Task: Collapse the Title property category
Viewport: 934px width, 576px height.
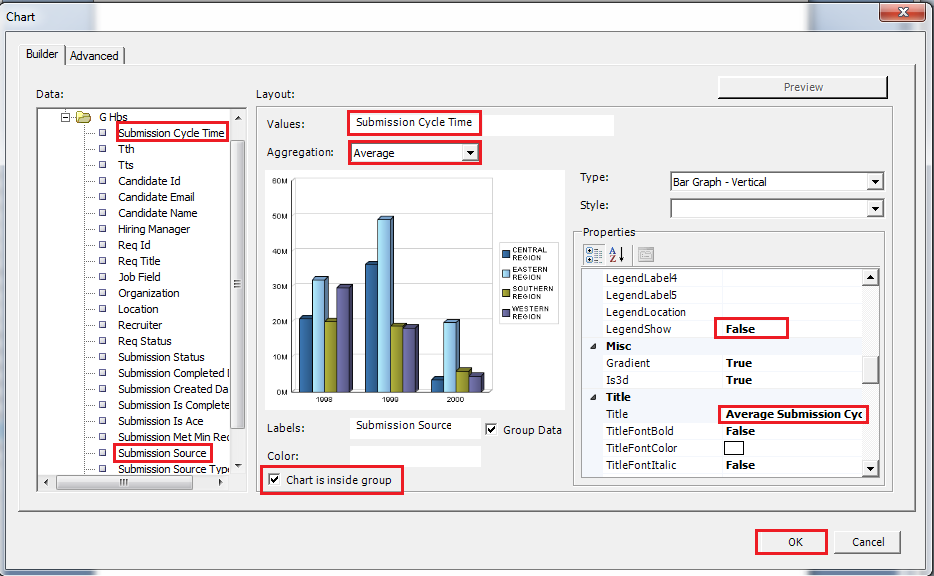Action: (593, 397)
